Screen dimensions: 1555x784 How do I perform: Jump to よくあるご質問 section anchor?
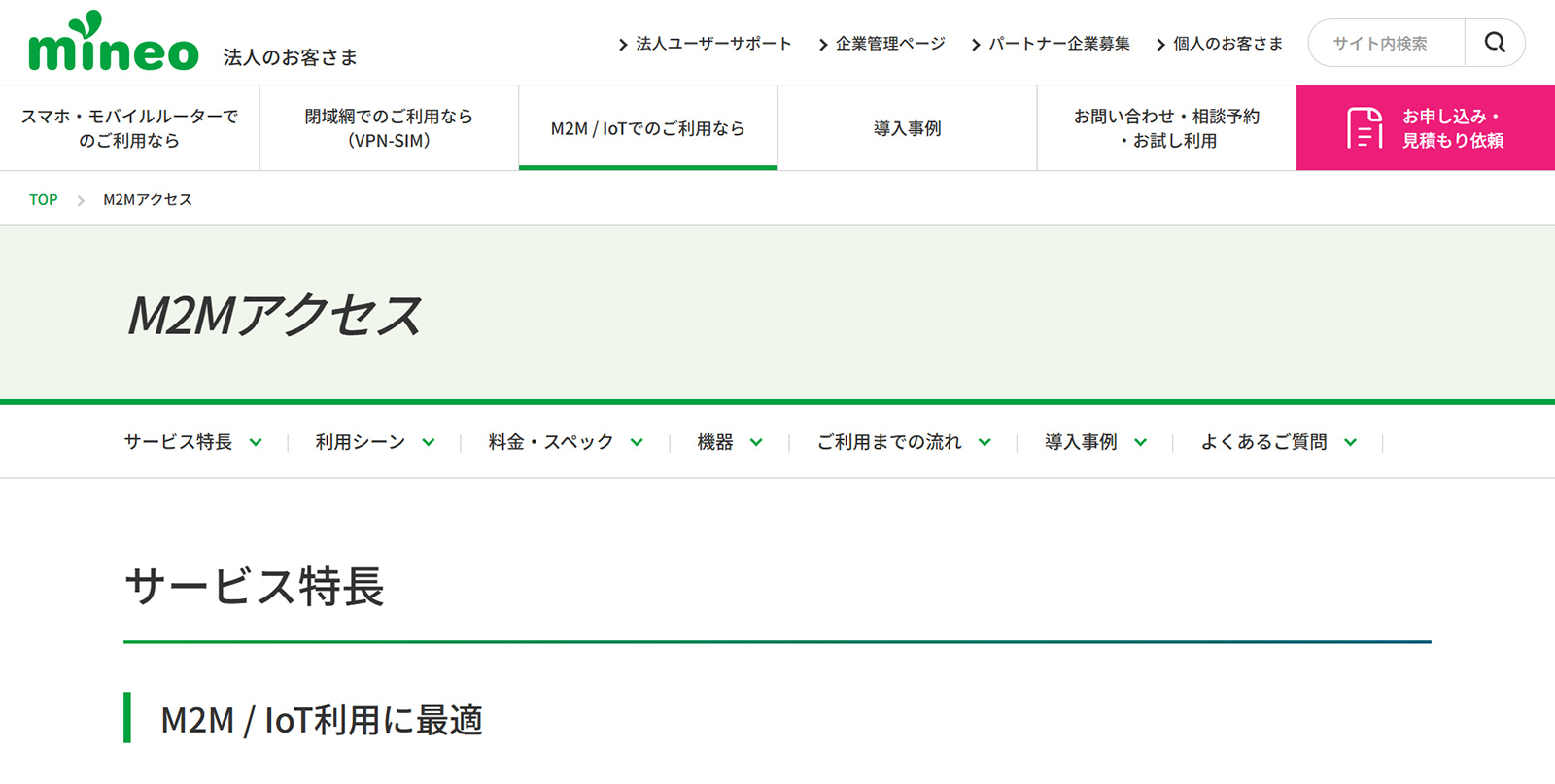click(1263, 442)
